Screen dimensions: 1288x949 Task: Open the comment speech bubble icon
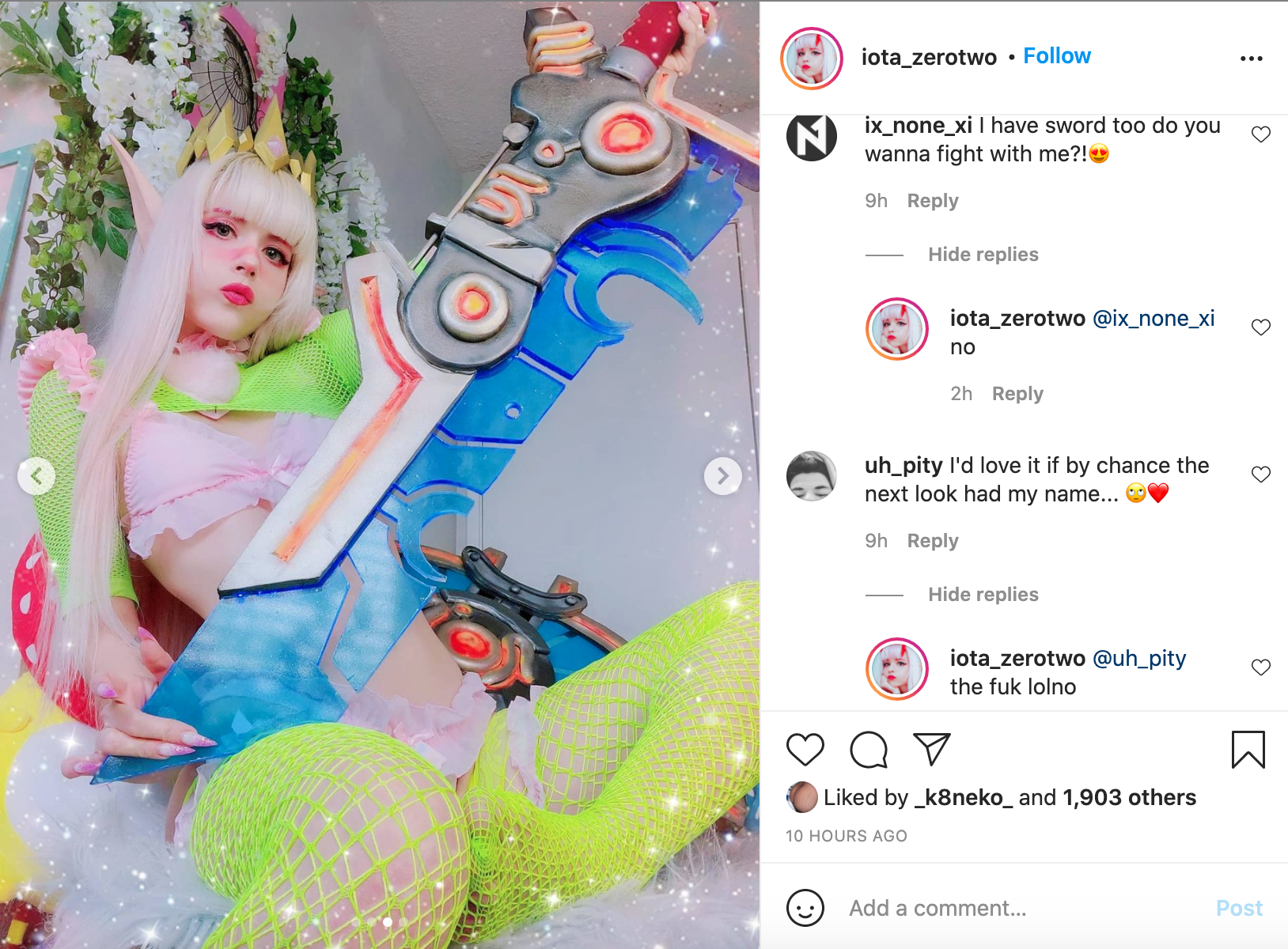click(869, 749)
